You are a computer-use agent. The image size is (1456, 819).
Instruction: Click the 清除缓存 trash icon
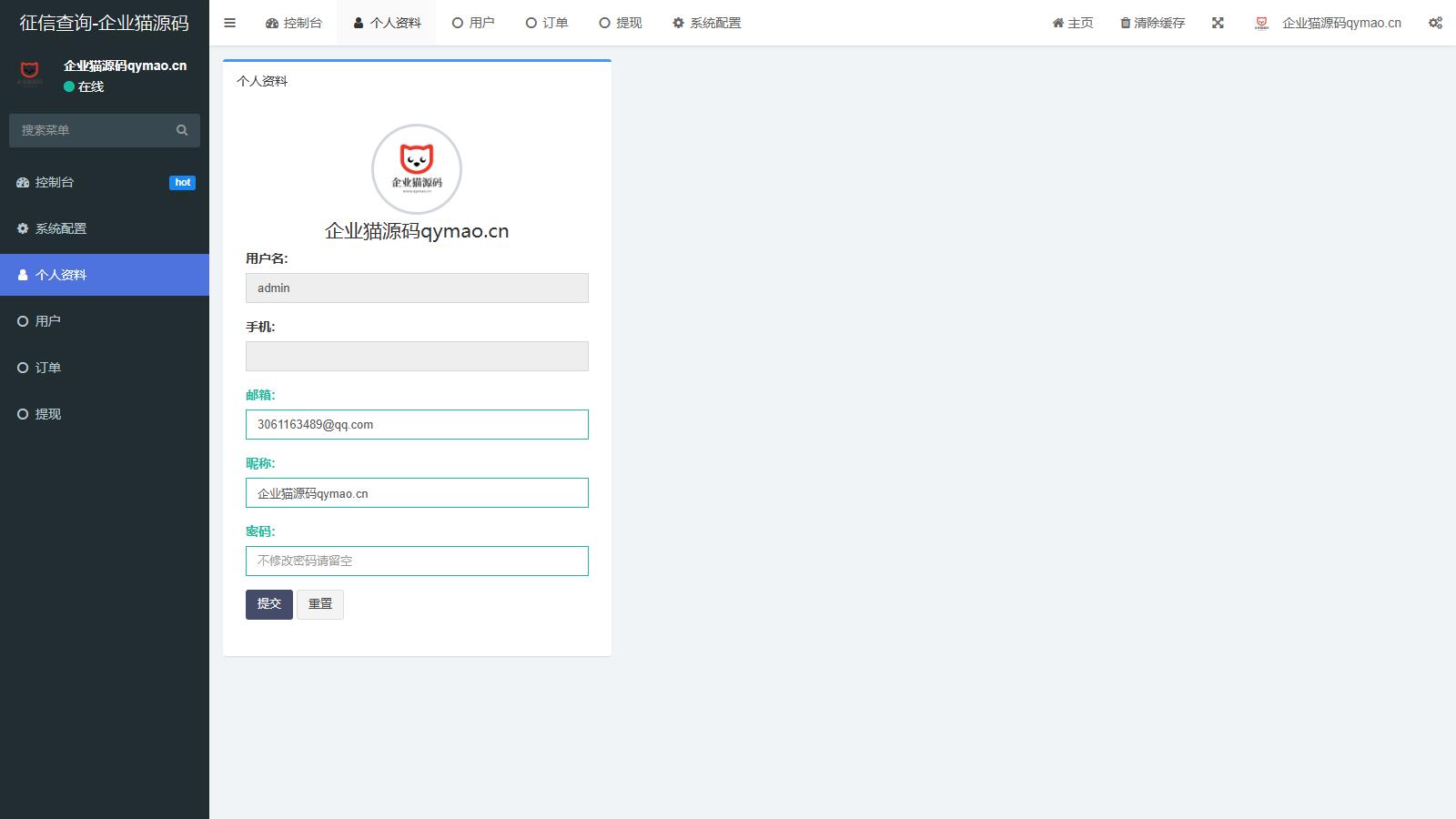point(1126,23)
